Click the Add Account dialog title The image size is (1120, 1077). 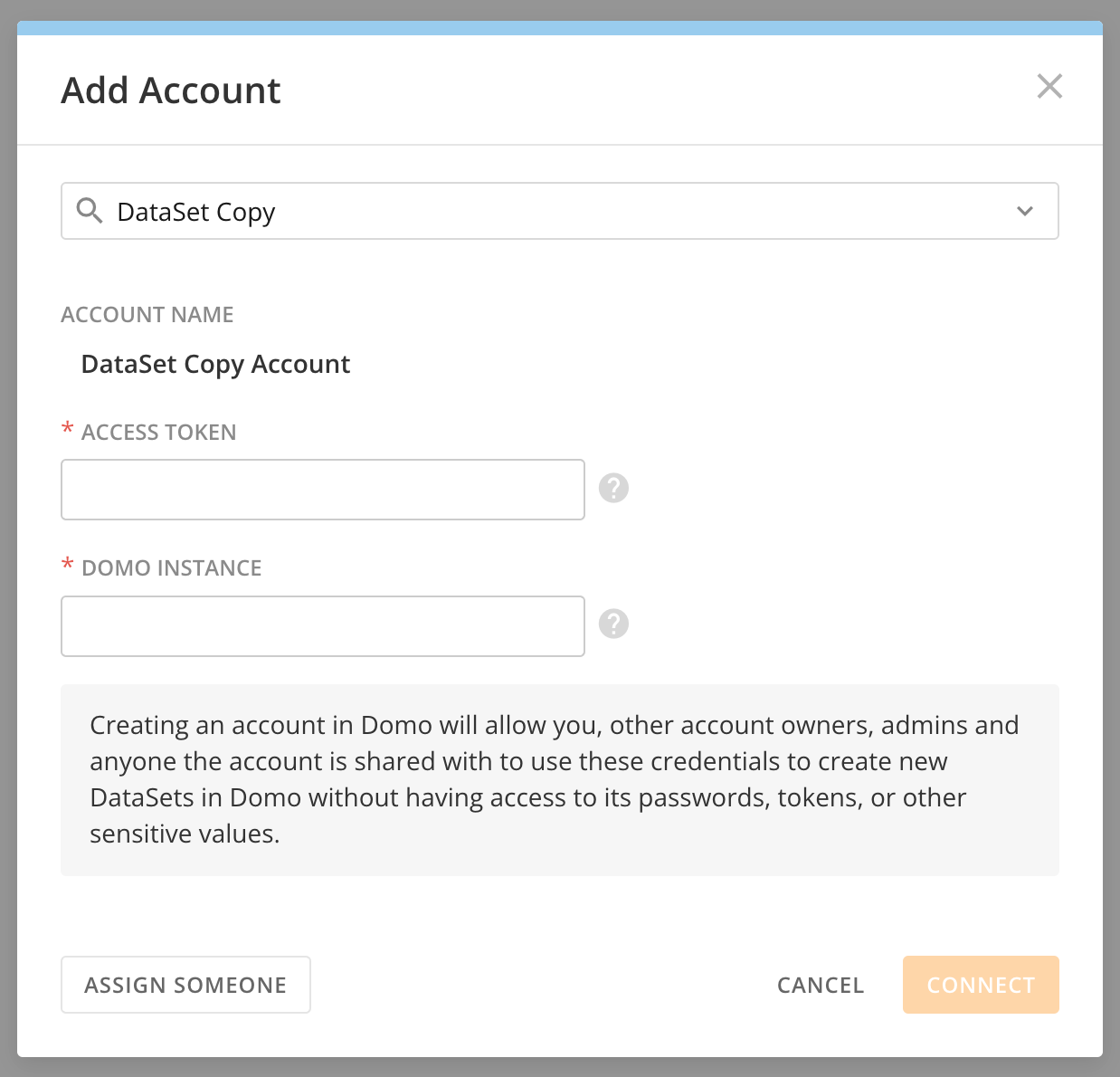tap(171, 91)
